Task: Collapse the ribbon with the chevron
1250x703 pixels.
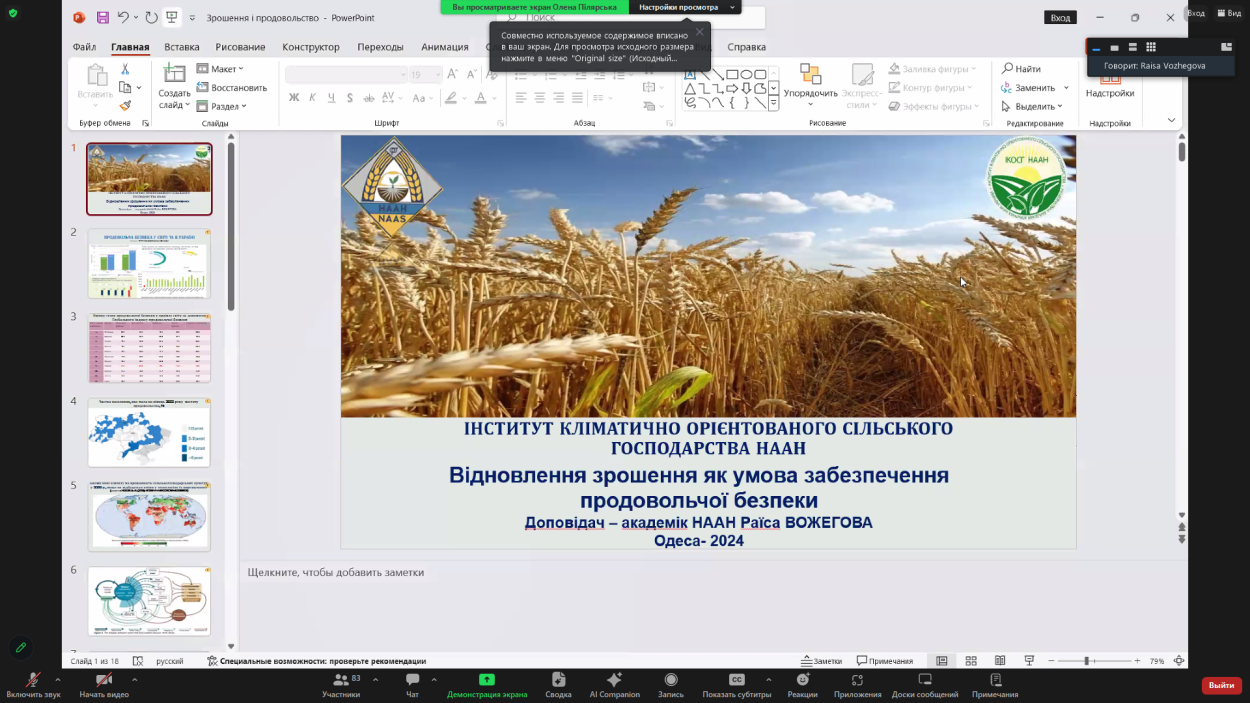Action: [1171, 120]
